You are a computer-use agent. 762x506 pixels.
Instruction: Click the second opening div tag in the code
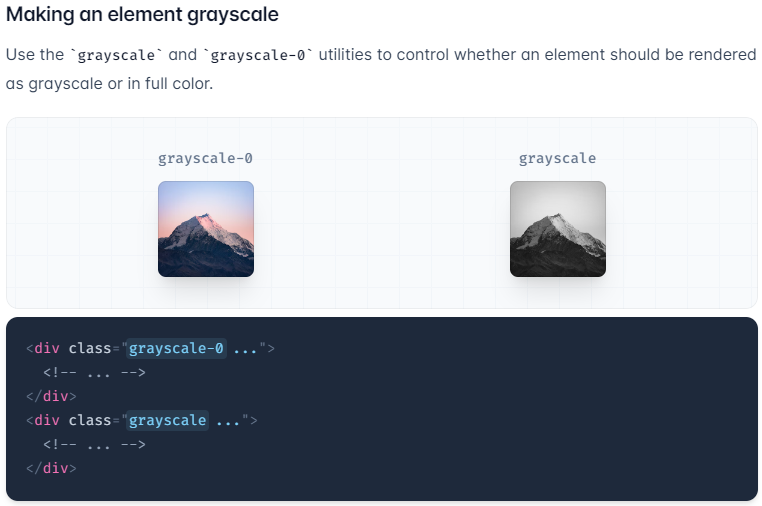click(43, 420)
